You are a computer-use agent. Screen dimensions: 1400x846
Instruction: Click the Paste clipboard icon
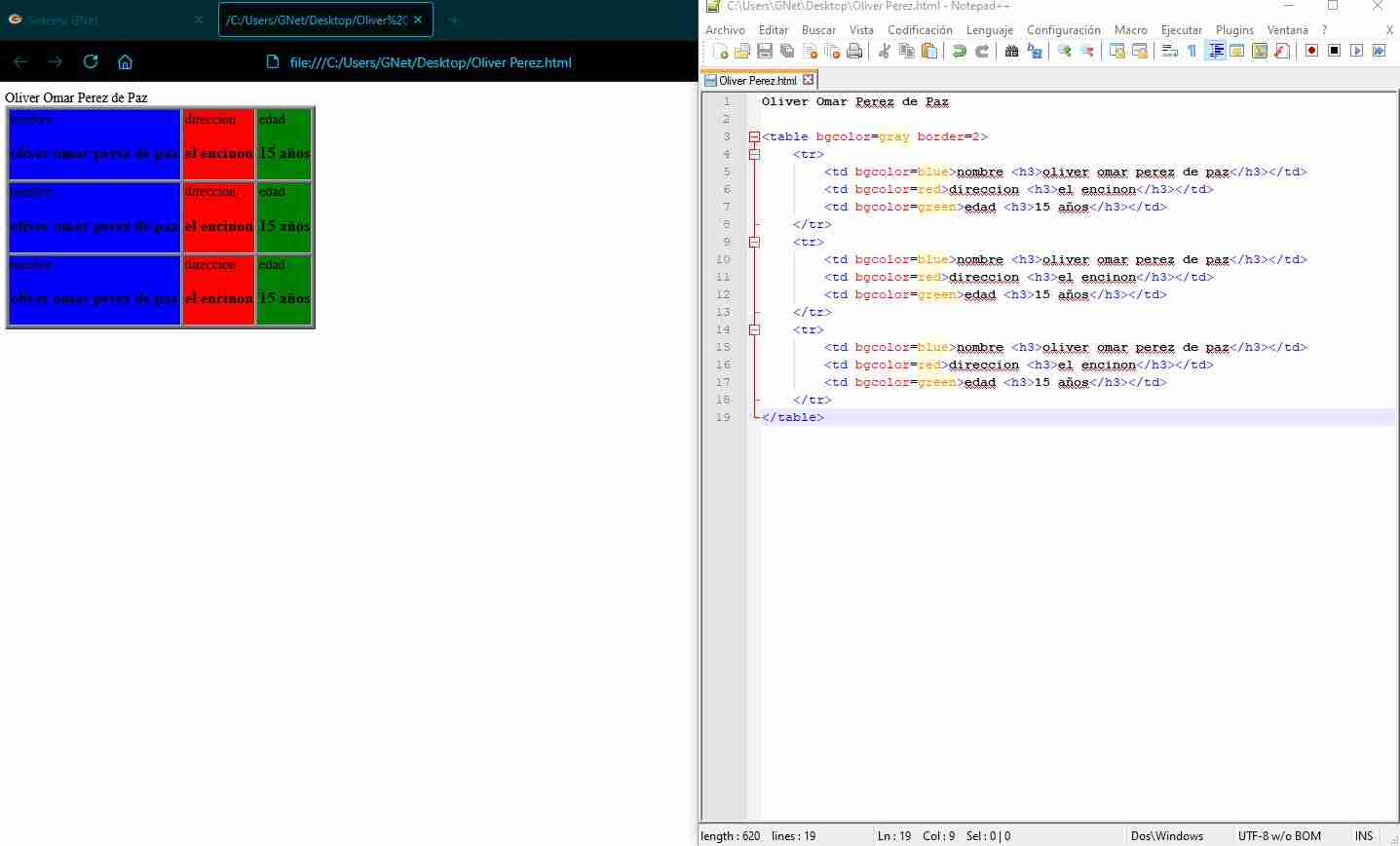pyautogui.click(x=929, y=51)
